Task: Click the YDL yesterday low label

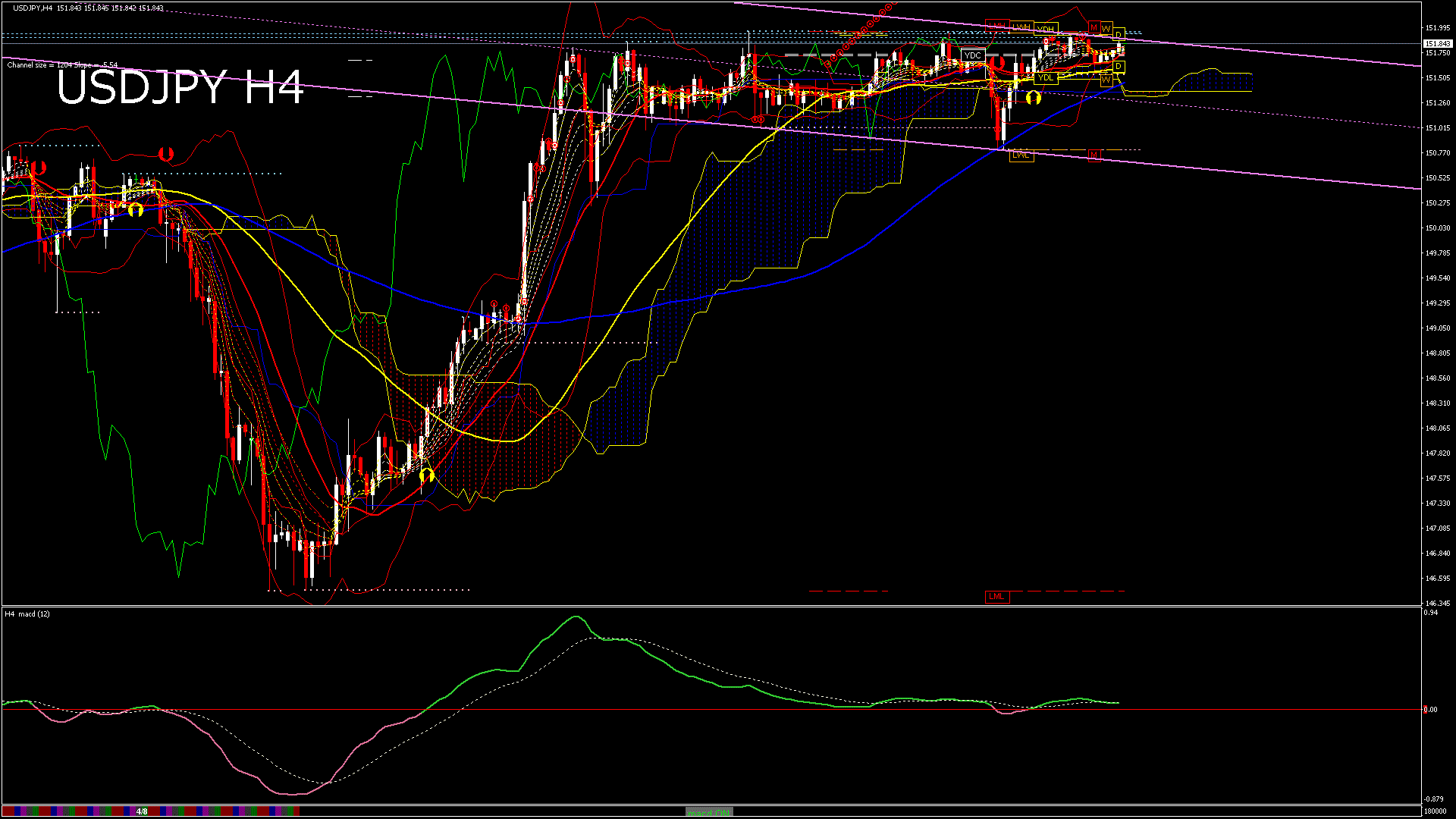Action: [1046, 77]
